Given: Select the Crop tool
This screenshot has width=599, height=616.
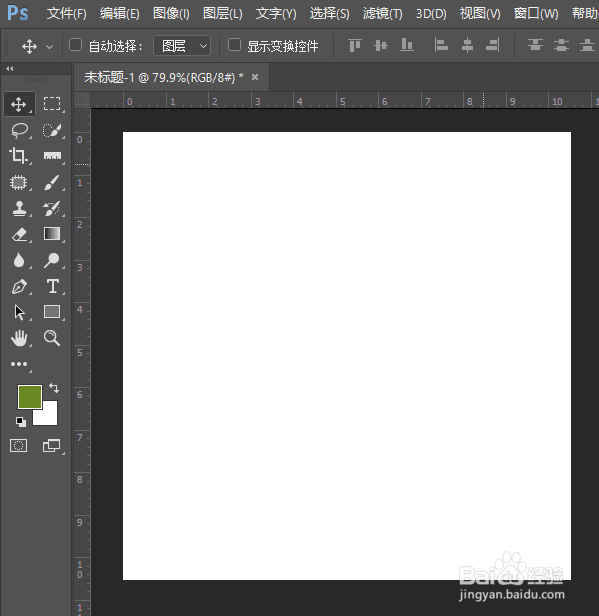Looking at the screenshot, I should [18, 156].
